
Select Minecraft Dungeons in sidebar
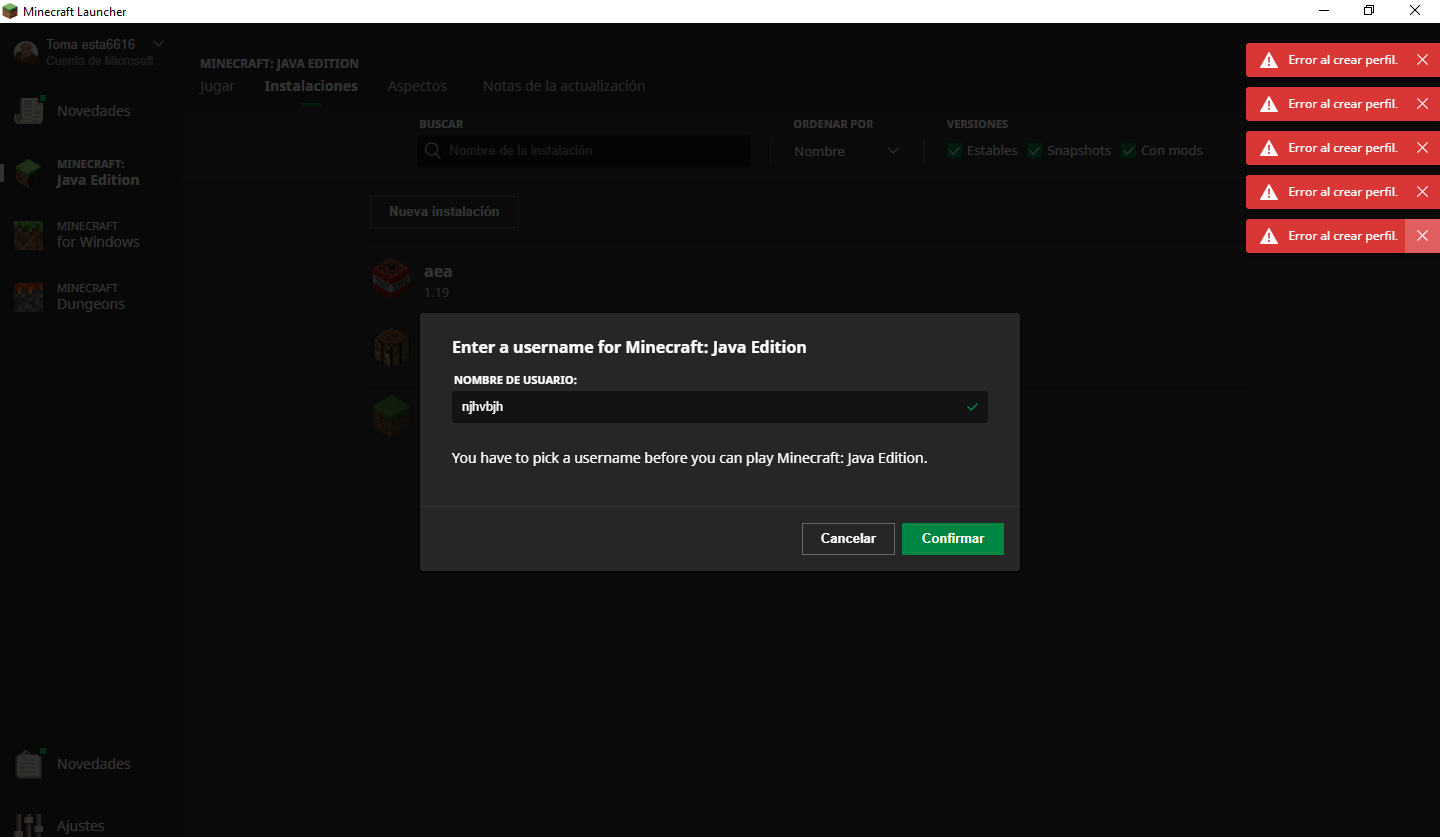point(90,297)
